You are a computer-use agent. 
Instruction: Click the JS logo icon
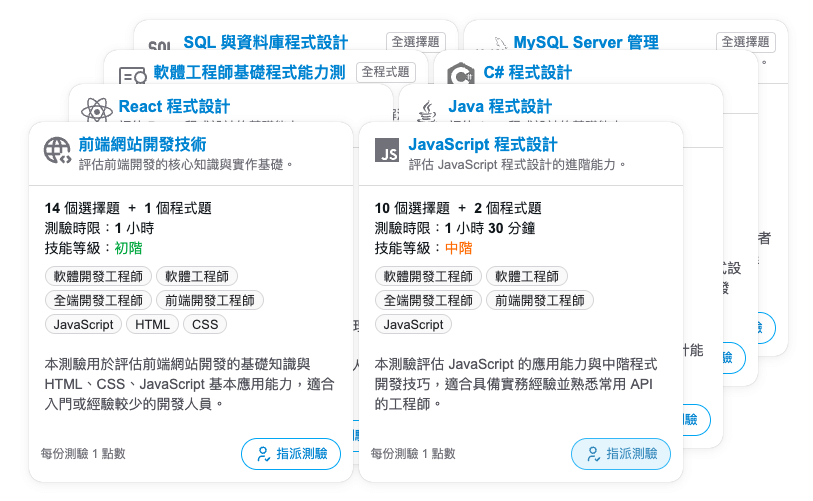387,151
